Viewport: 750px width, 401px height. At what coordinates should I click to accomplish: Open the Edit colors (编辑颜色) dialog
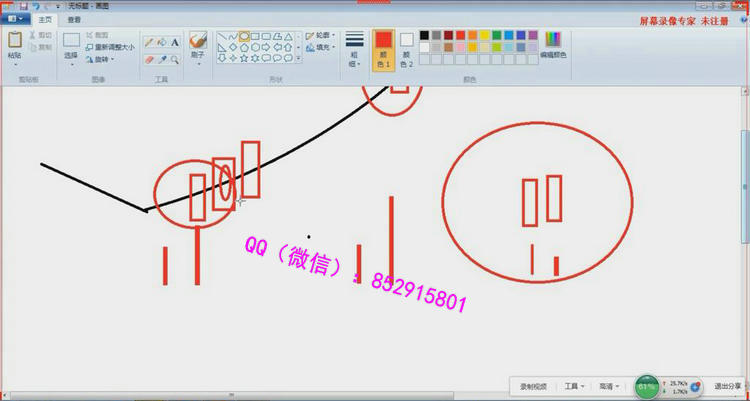(x=552, y=43)
